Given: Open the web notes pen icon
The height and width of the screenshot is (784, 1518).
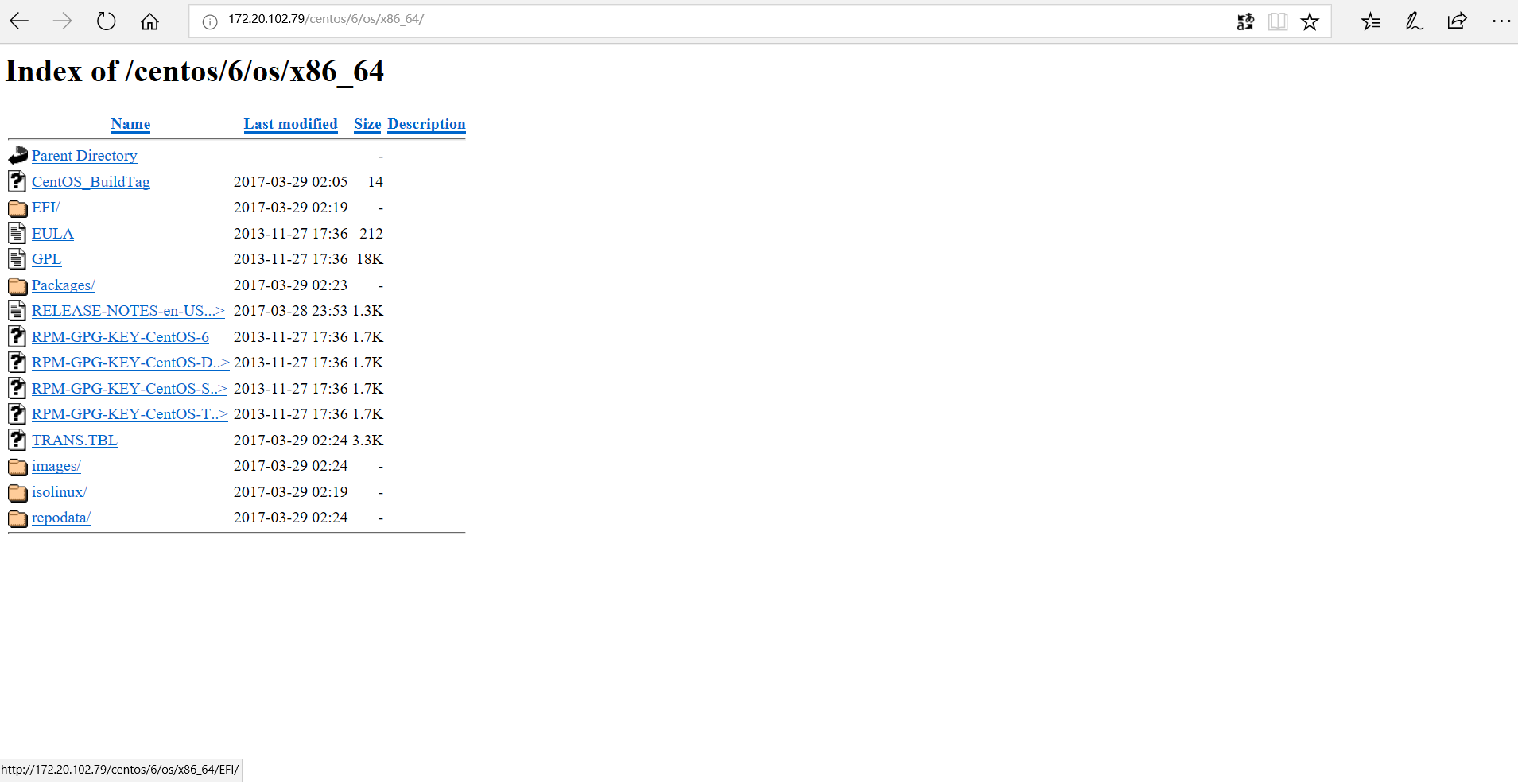Looking at the screenshot, I should pyautogui.click(x=1414, y=21).
